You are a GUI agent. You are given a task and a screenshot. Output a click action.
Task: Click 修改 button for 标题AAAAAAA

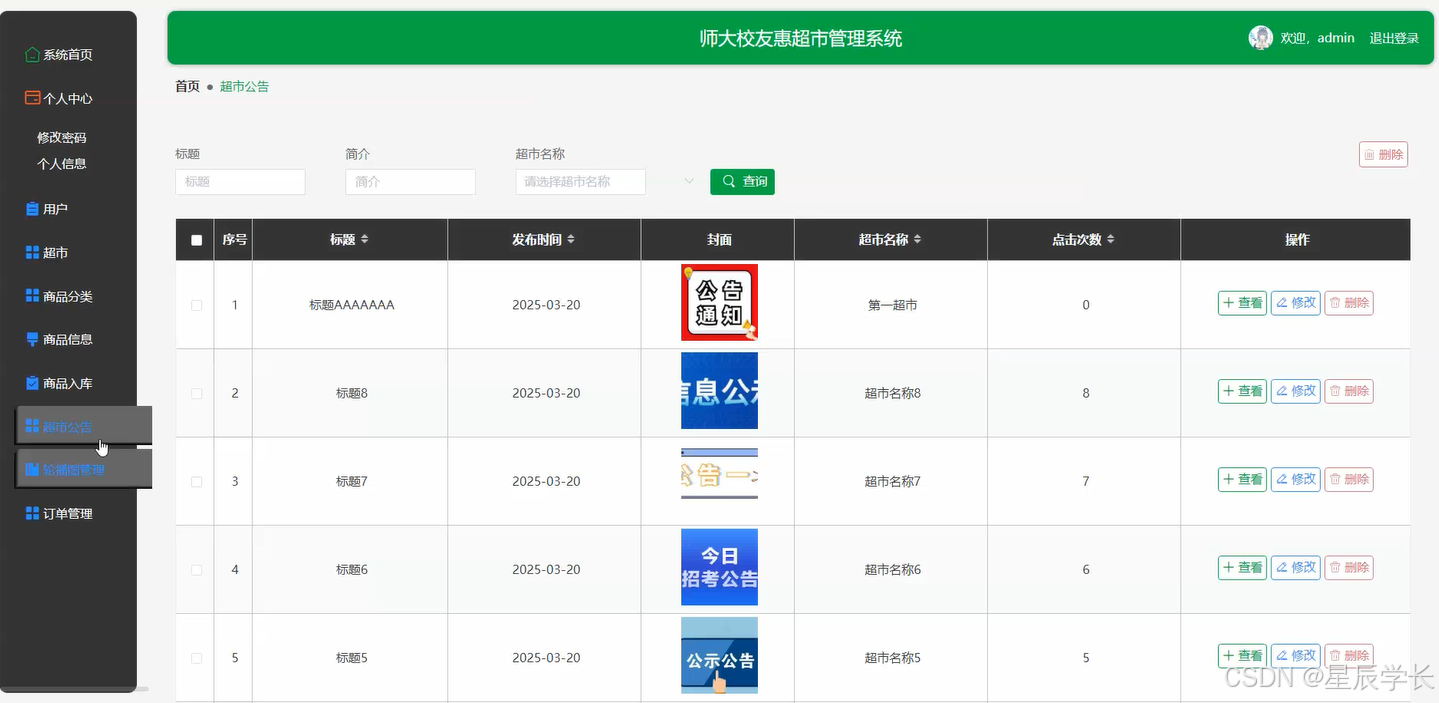coord(1296,303)
